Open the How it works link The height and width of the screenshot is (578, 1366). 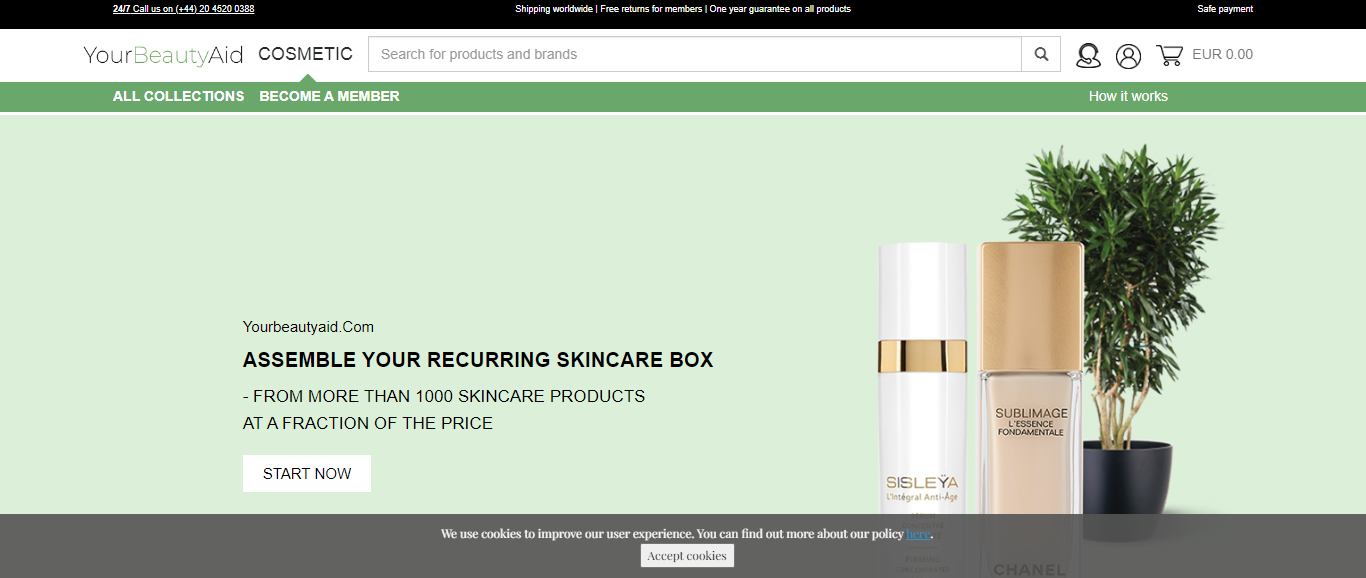click(1128, 97)
